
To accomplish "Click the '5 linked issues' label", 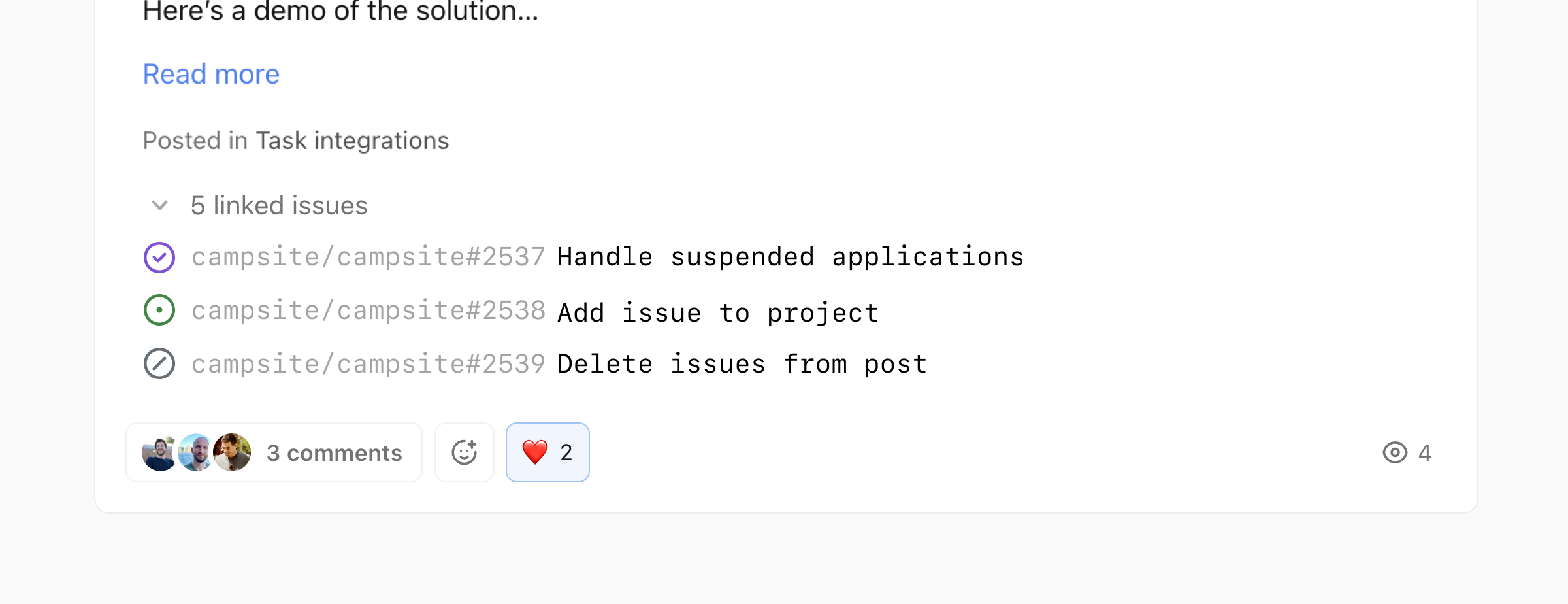I will (x=279, y=206).
